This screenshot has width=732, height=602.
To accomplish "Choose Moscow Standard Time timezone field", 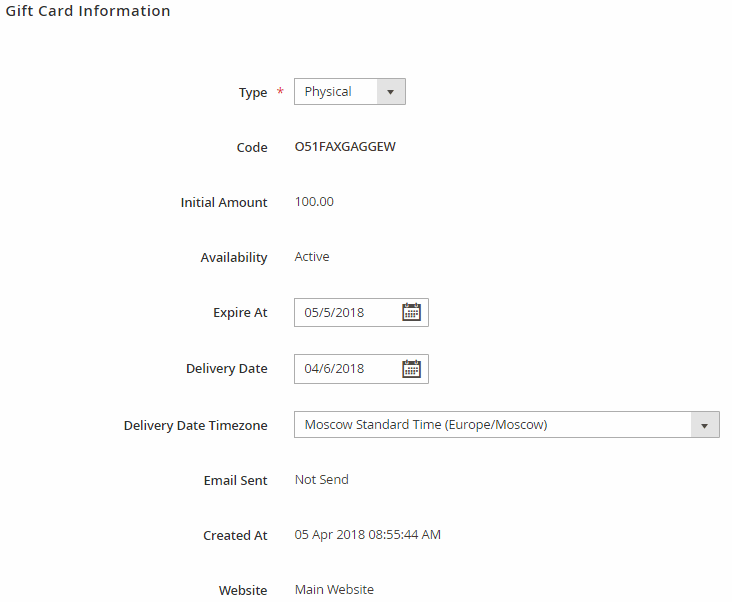I will click(x=507, y=425).
